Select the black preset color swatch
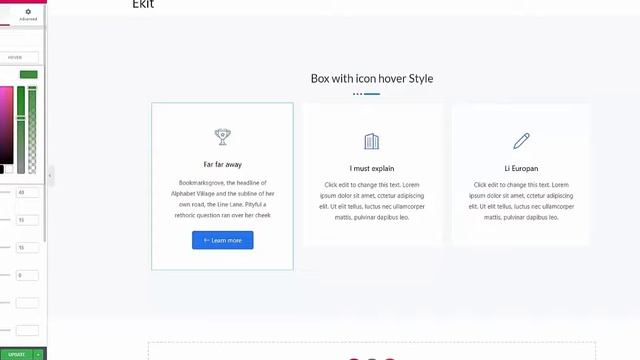This screenshot has height=360, width=640. 2,169
